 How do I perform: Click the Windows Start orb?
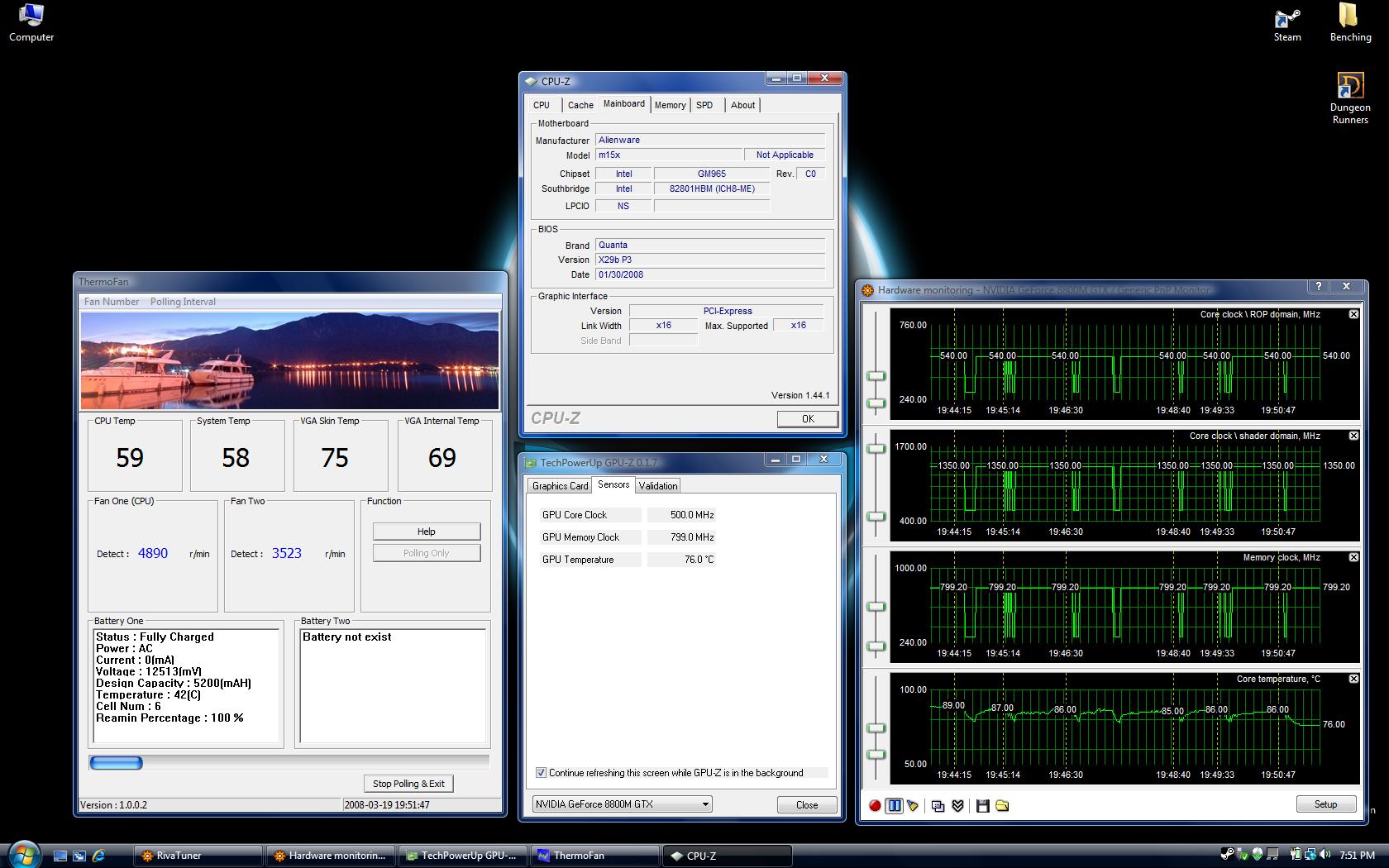click(x=24, y=854)
